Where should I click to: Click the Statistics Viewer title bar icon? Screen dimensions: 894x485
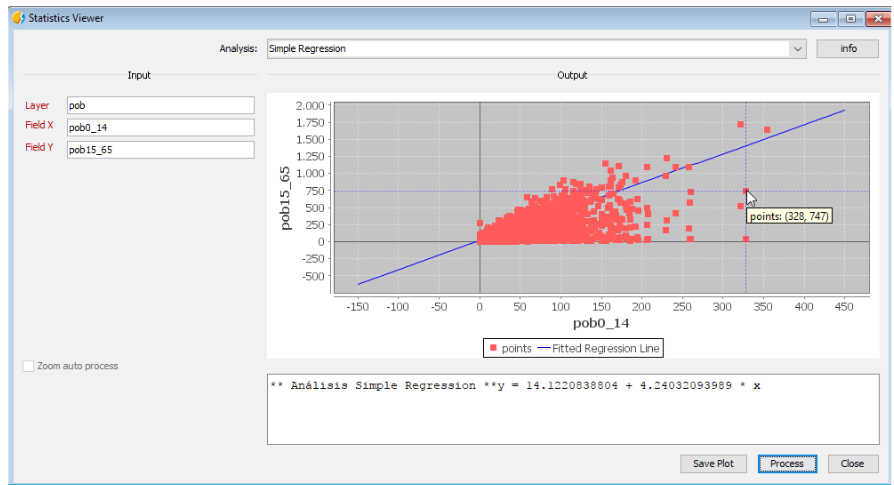tap(17, 18)
